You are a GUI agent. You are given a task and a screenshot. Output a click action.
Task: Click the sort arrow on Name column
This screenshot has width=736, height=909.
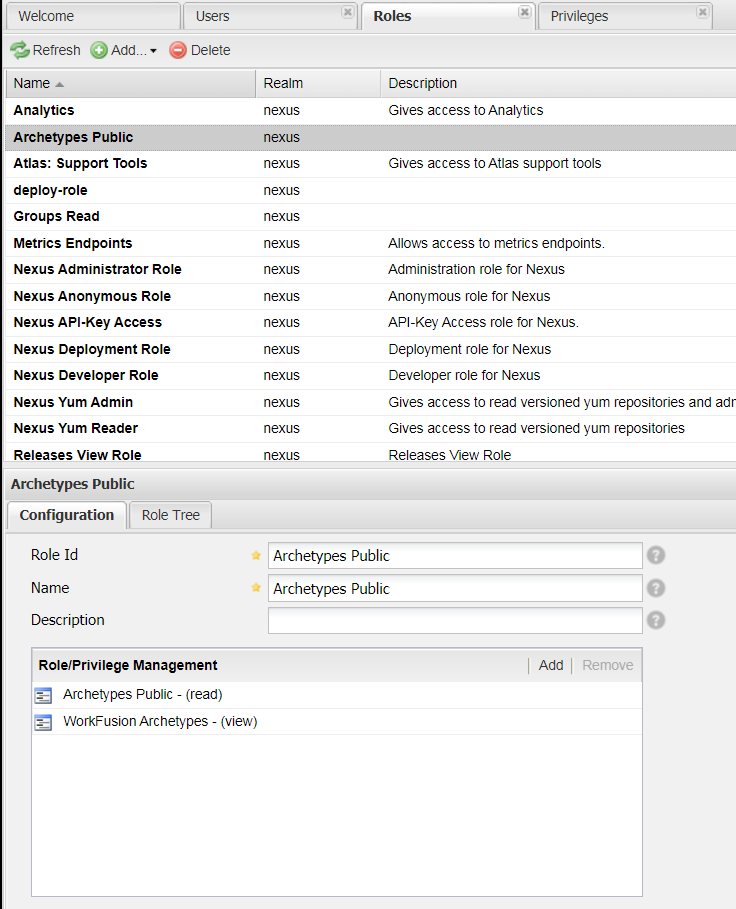(59, 85)
